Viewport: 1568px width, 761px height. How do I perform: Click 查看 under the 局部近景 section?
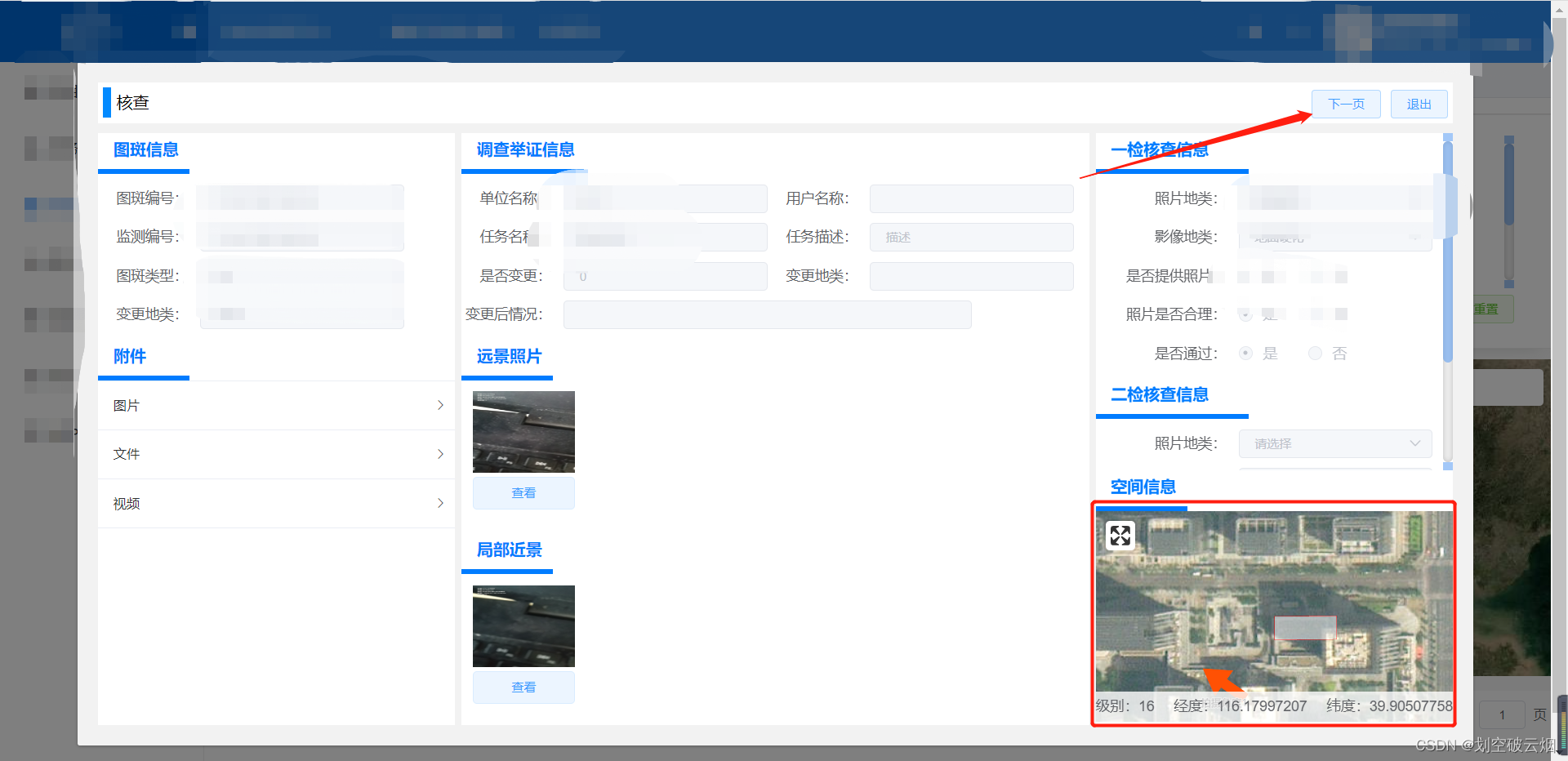click(523, 687)
